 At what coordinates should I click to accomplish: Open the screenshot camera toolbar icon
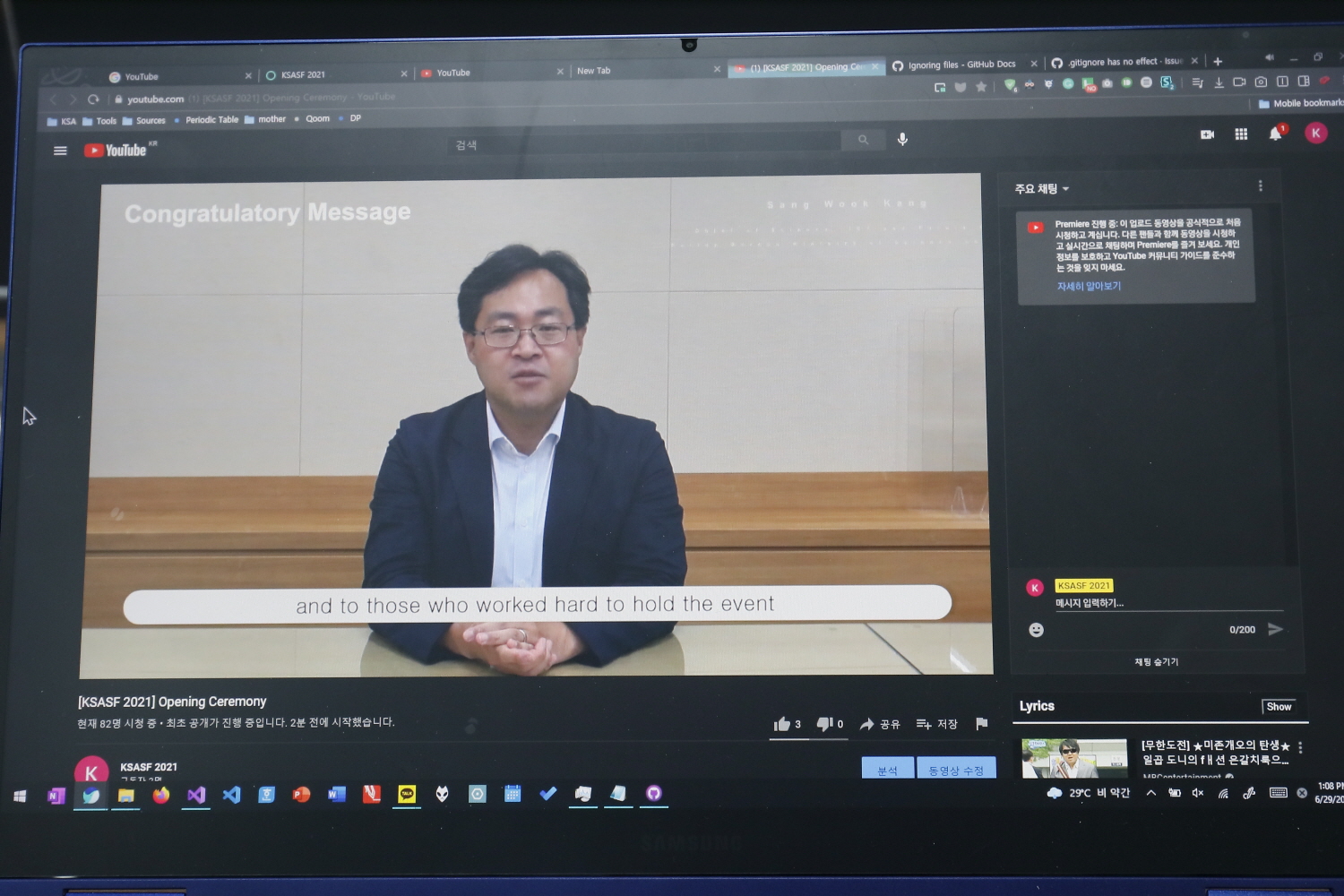tap(1261, 82)
